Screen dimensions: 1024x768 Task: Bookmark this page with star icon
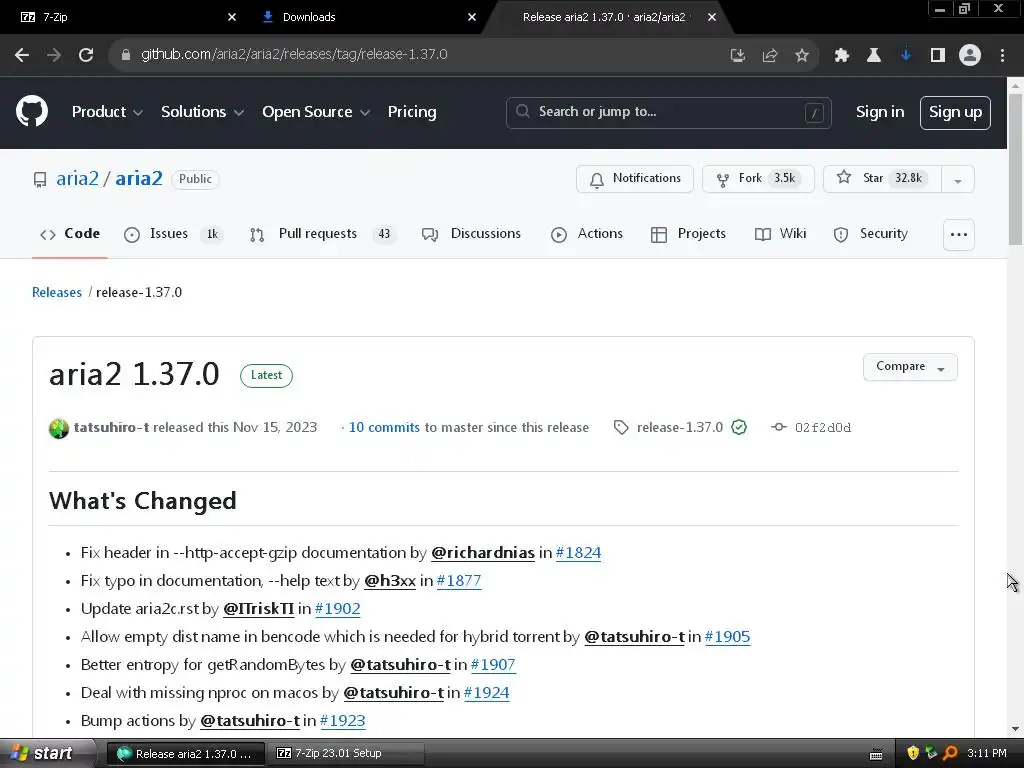pyautogui.click(x=802, y=56)
